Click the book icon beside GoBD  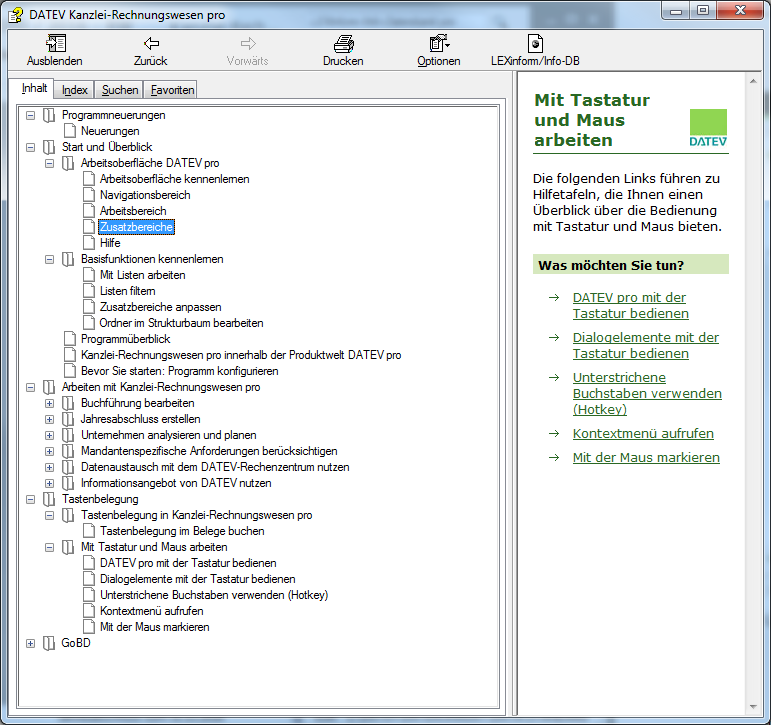(x=49, y=643)
